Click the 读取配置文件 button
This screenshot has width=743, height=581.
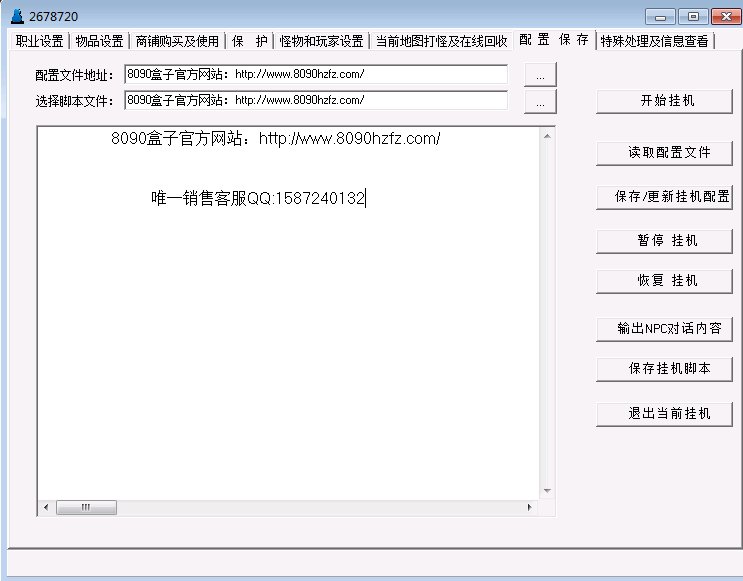[x=664, y=153]
